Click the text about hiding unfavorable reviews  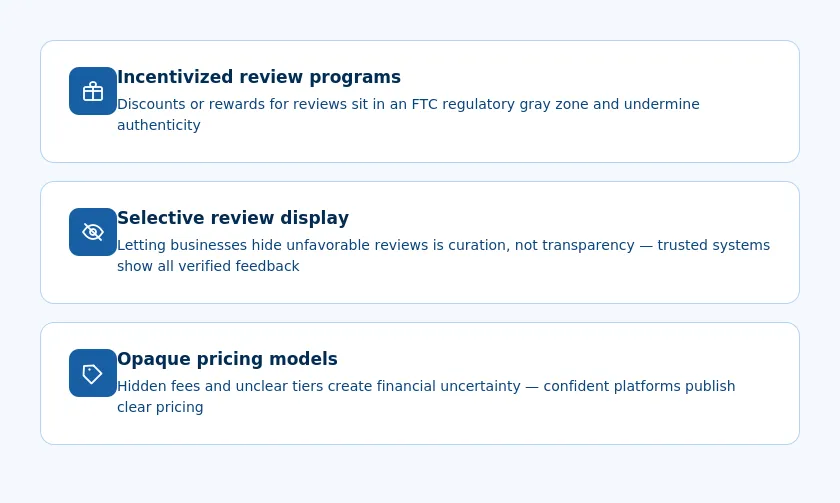(444, 255)
